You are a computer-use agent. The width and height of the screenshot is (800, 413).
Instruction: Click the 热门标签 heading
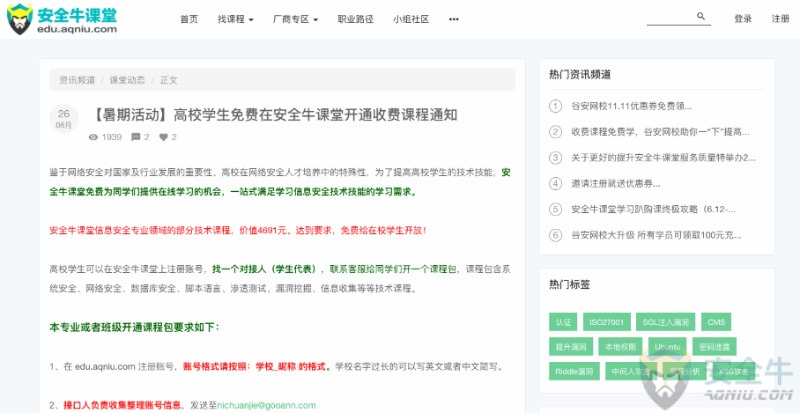(x=570, y=284)
